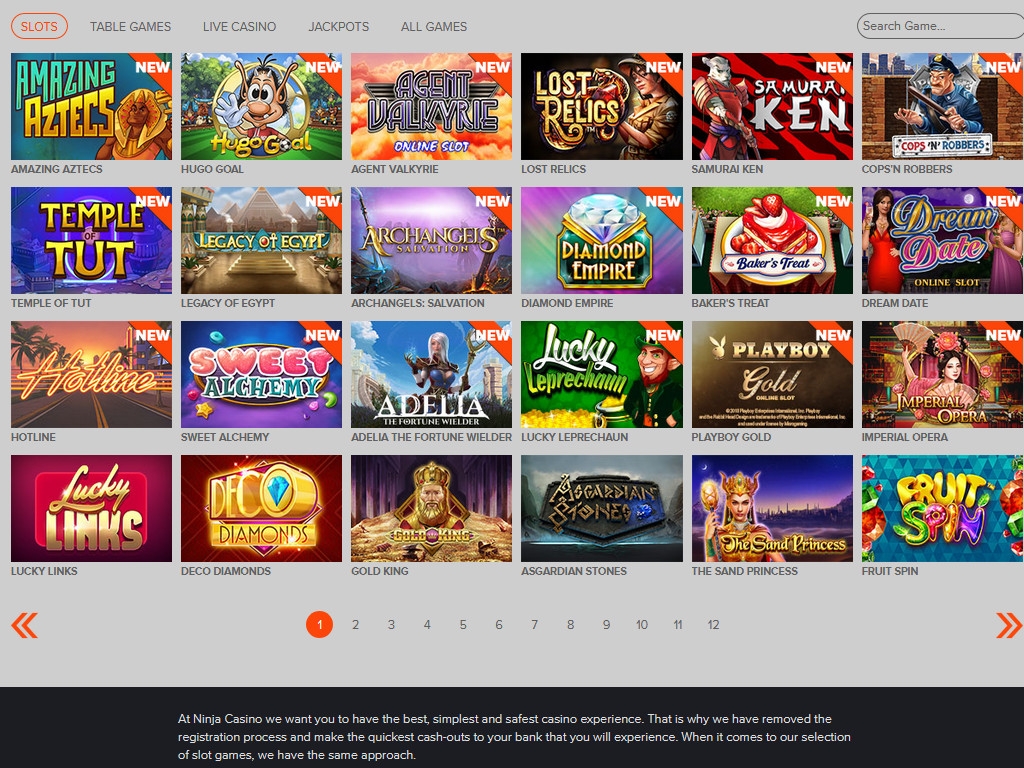This screenshot has width=1024, height=768.
Task: Switch to the Live Casino tab
Action: (240, 27)
